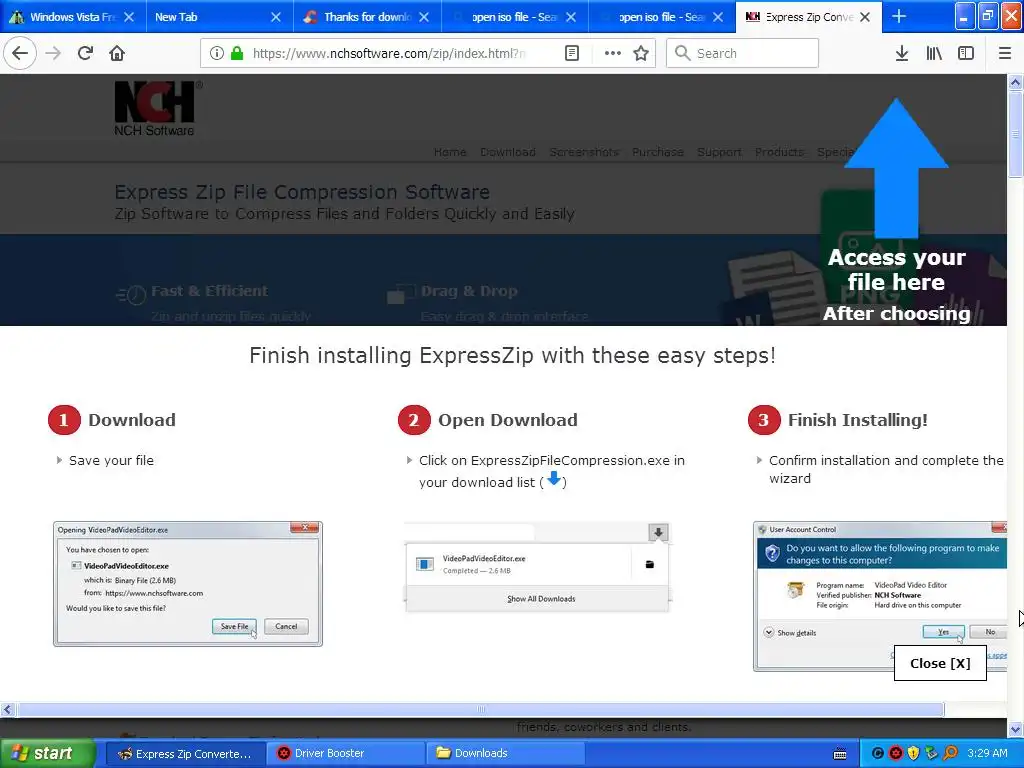1024x768 pixels.
Task: Open Downloads folder from taskbar
Action: 505,754
